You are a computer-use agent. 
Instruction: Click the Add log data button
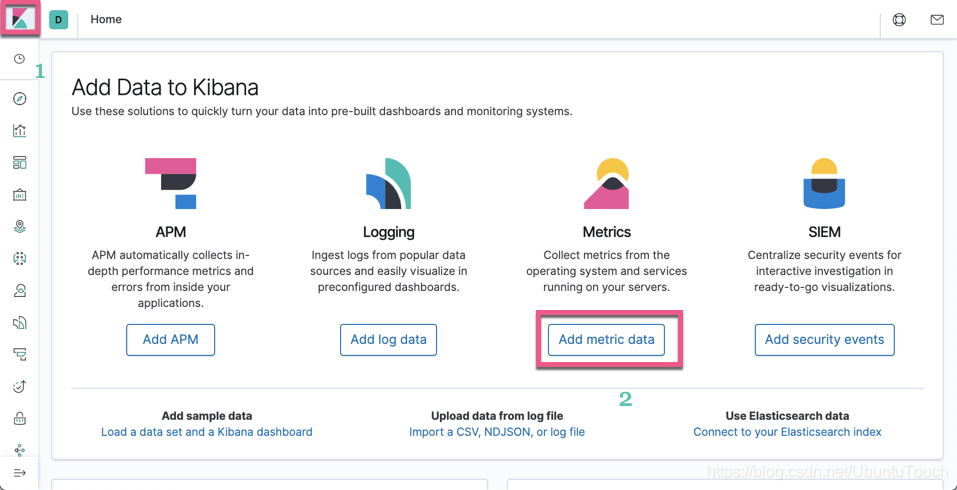[388, 340]
